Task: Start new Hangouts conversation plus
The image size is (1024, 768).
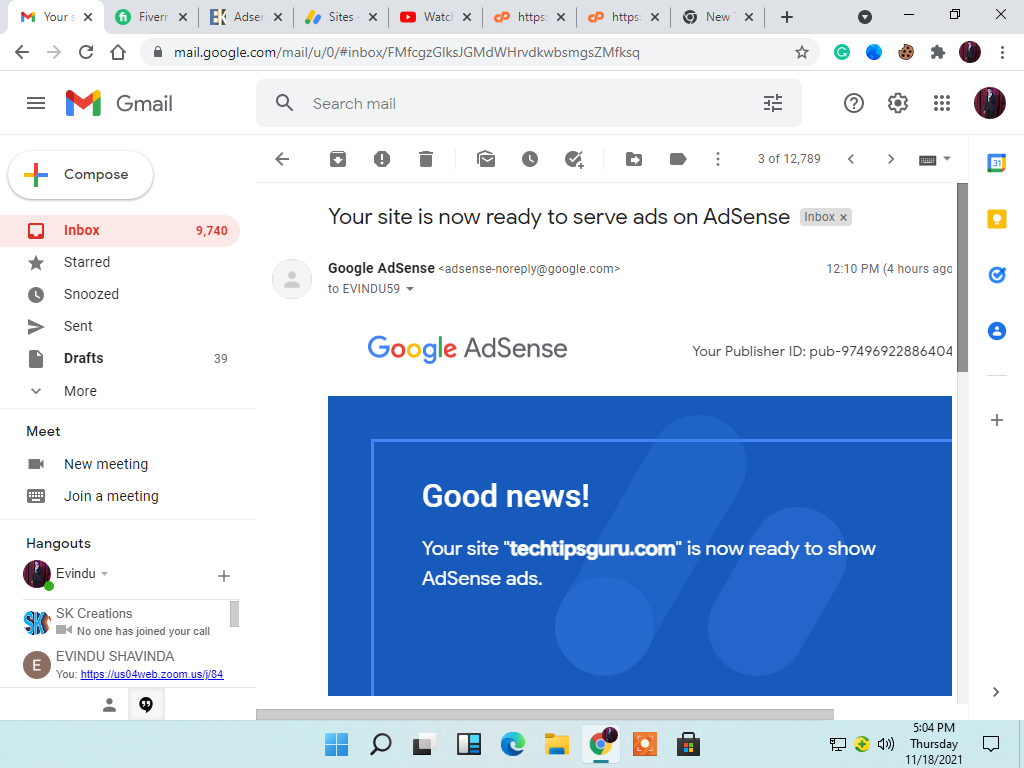Action: [223, 576]
